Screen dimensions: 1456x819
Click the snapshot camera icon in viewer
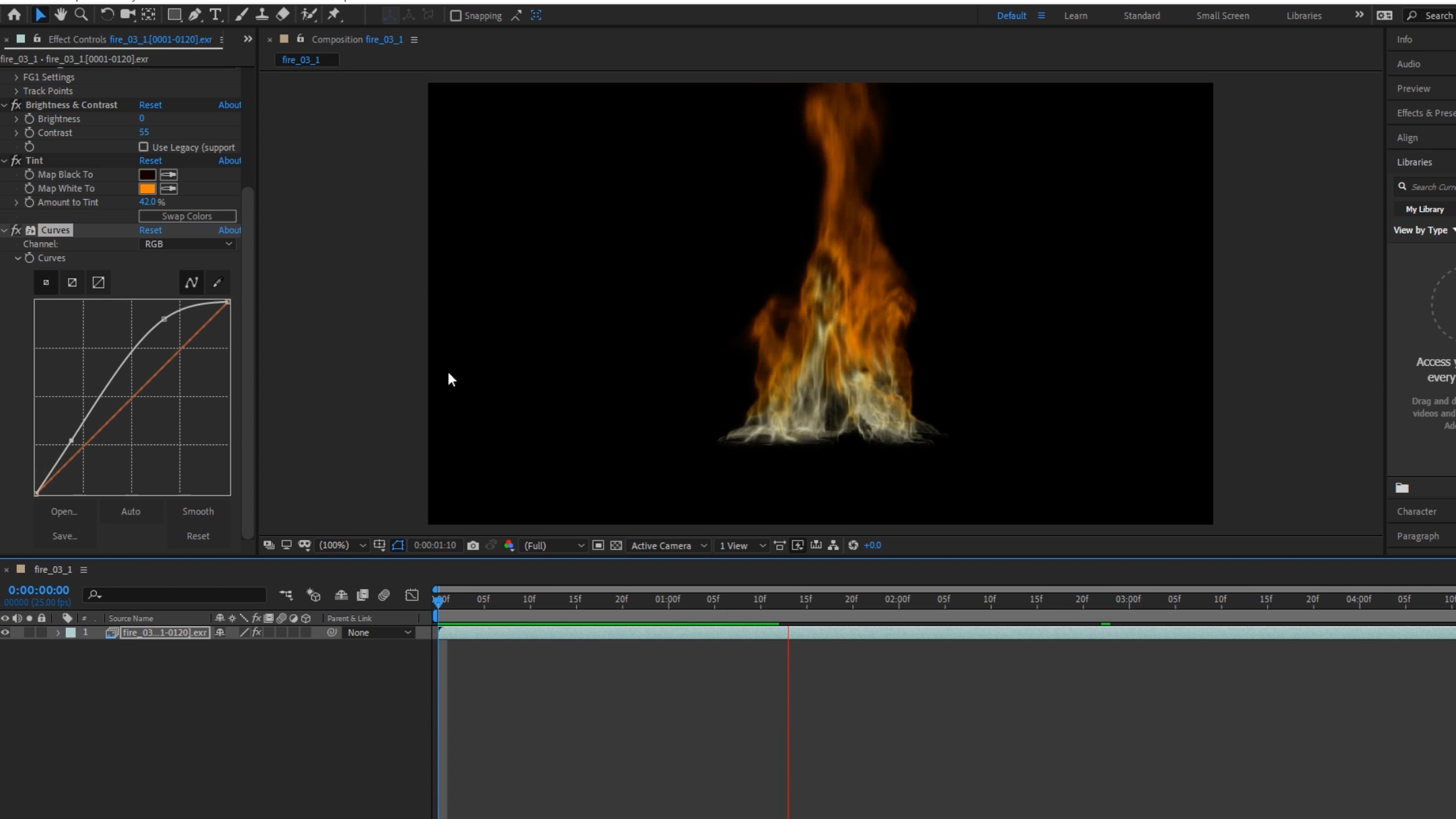coord(473,545)
